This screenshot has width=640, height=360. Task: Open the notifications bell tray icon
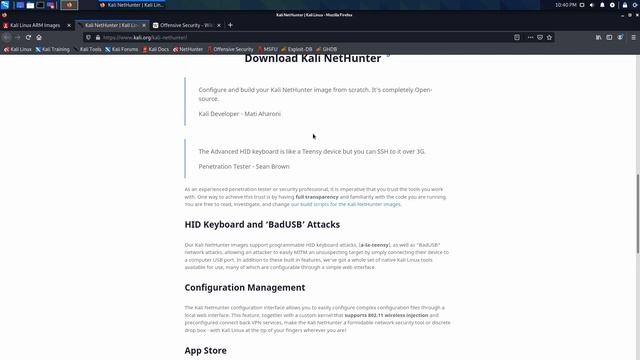pyautogui.click(x=602, y=5)
